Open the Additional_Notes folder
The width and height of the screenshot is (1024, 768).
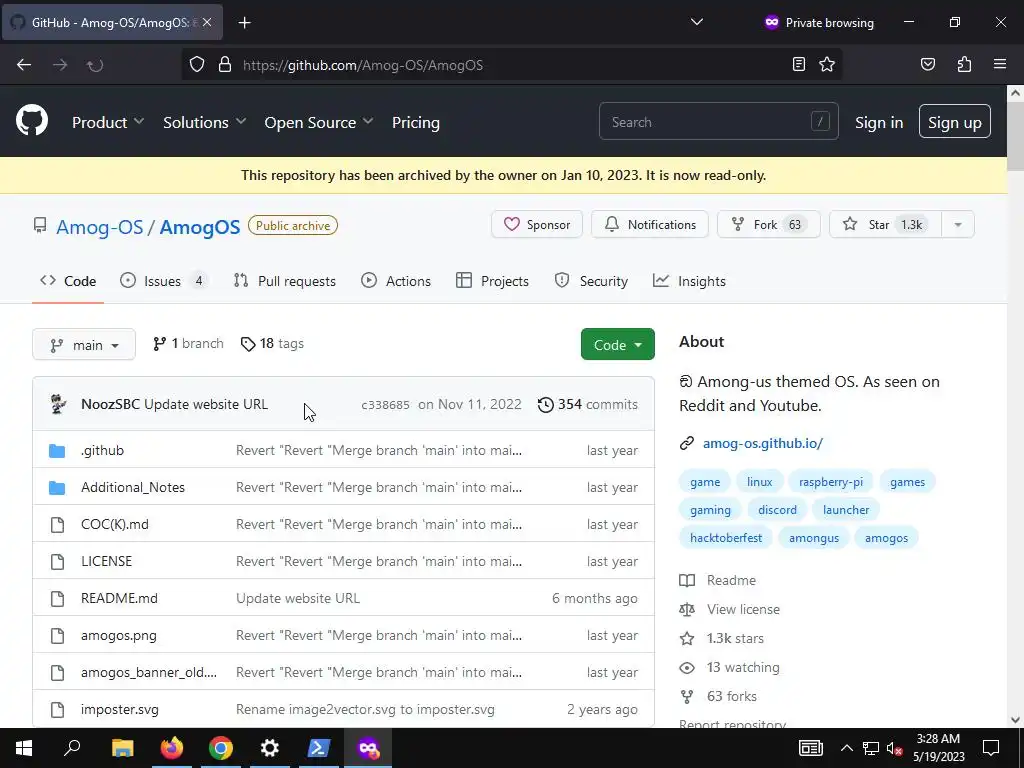pyautogui.click(x=133, y=487)
